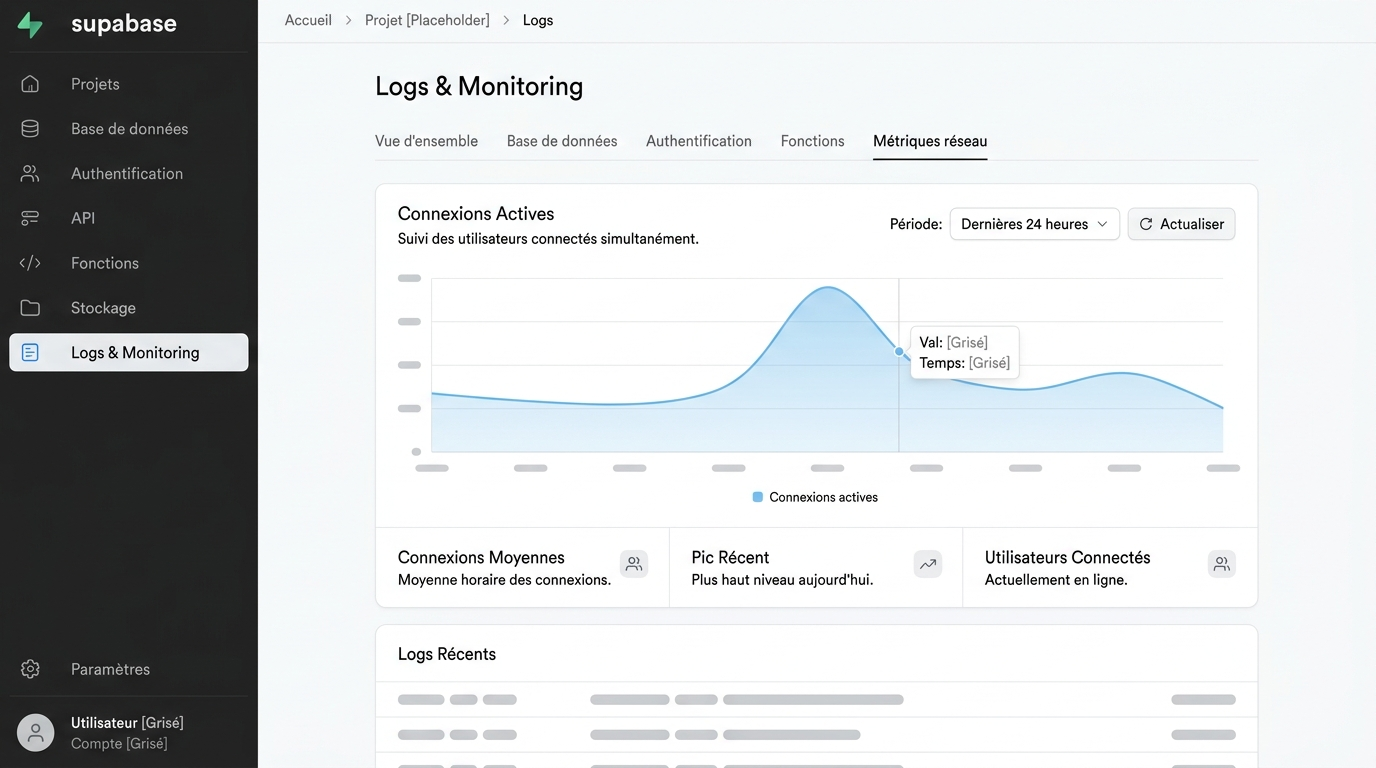Image resolution: width=1376 pixels, height=768 pixels.
Task: Switch to Base de données tab
Action: (x=562, y=141)
